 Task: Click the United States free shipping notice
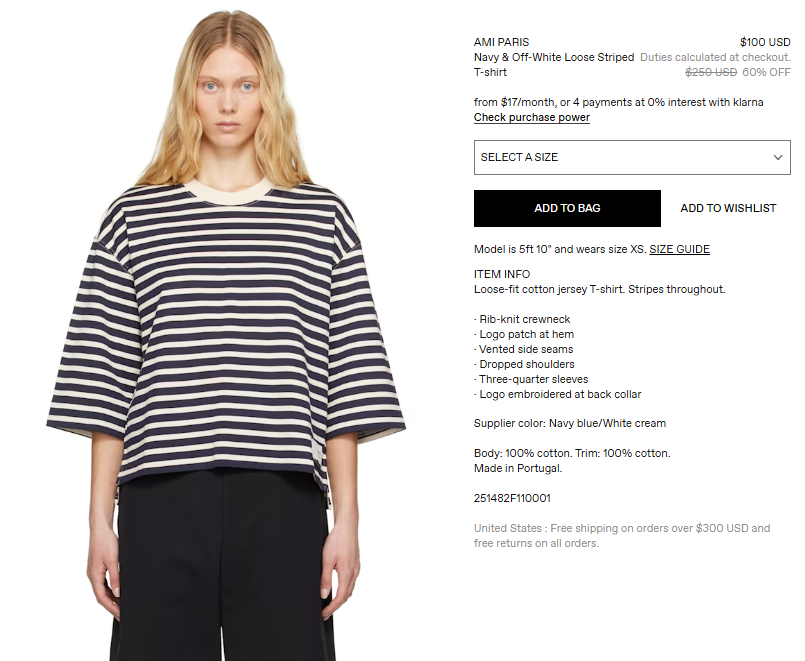(622, 536)
